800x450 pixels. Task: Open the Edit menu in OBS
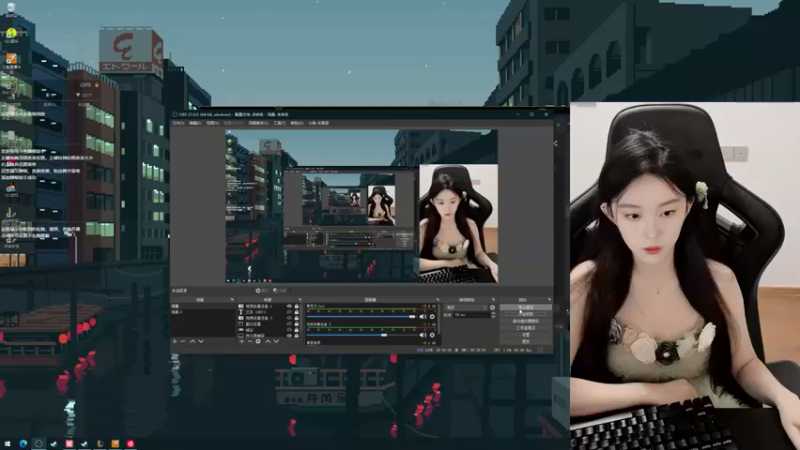(195, 123)
